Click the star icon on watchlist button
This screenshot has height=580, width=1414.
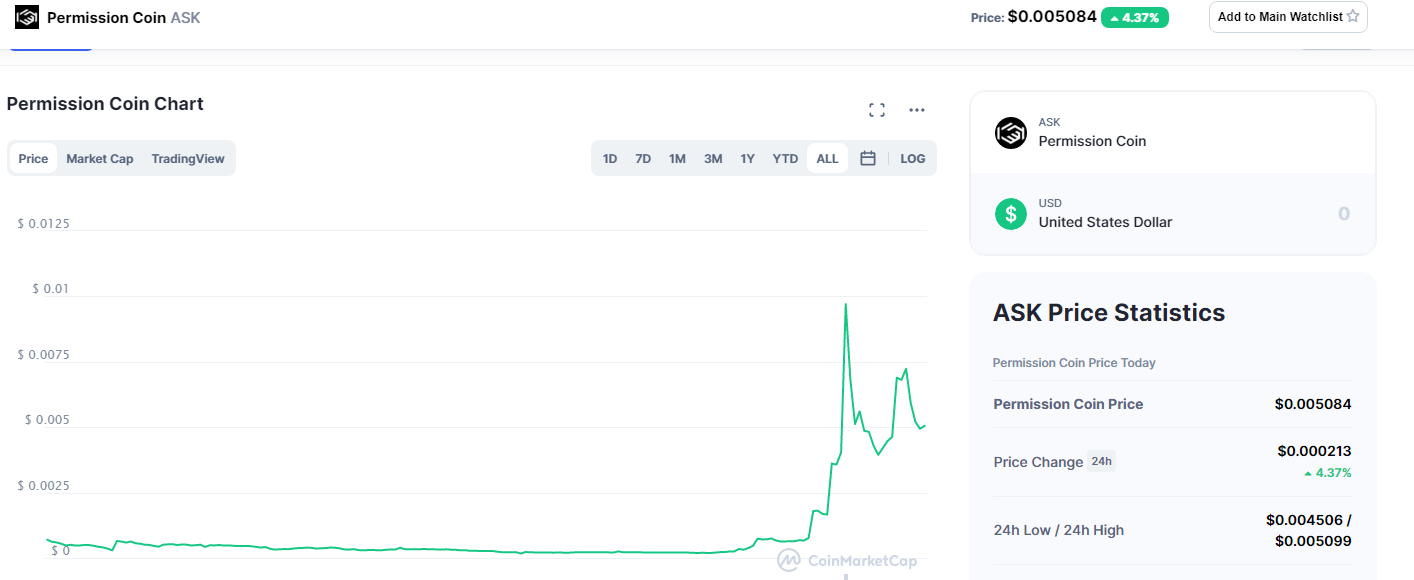click(1353, 16)
